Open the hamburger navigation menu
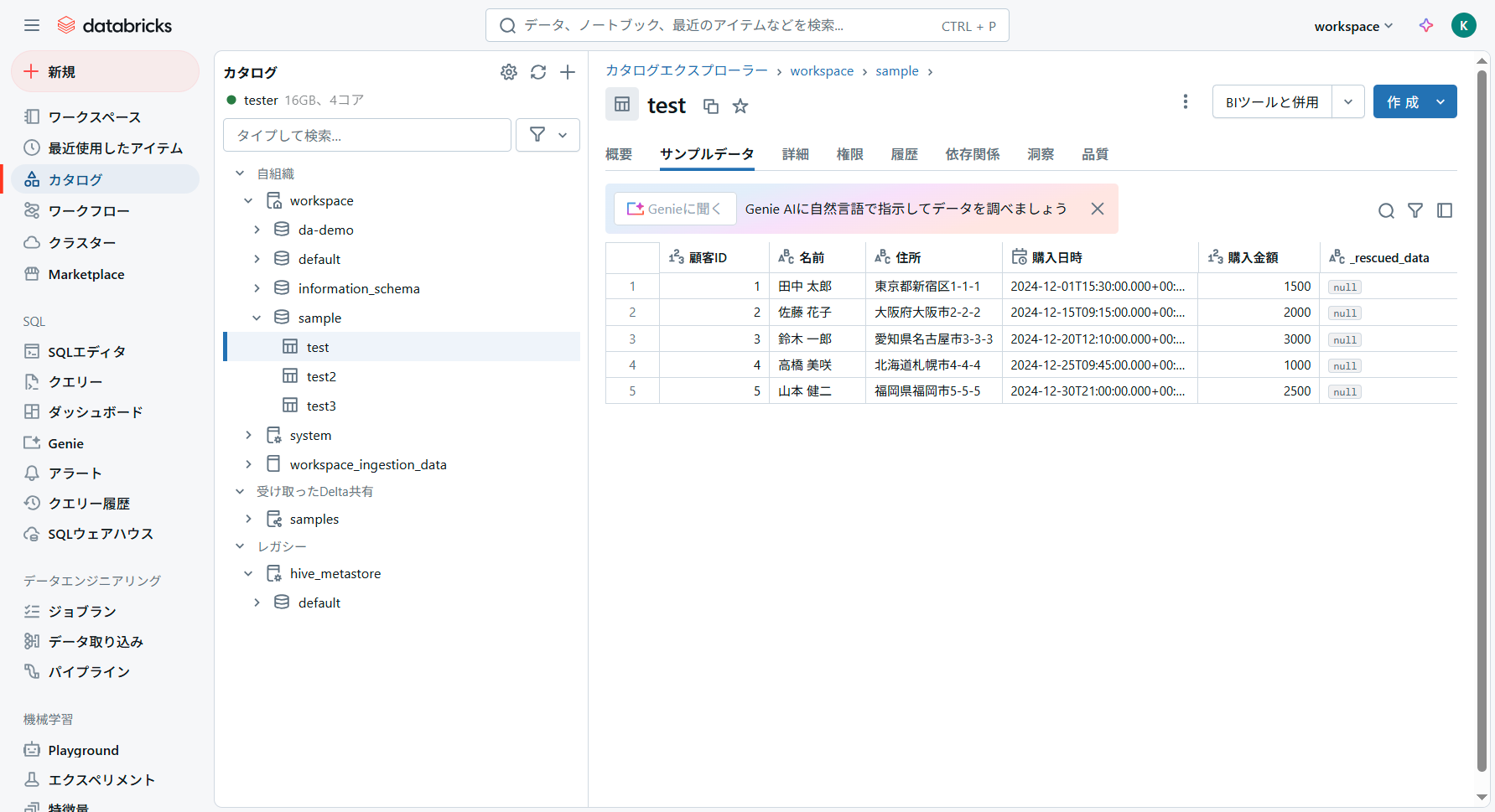Image resolution: width=1495 pixels, height=812 pixels. (x=32, y=25)
